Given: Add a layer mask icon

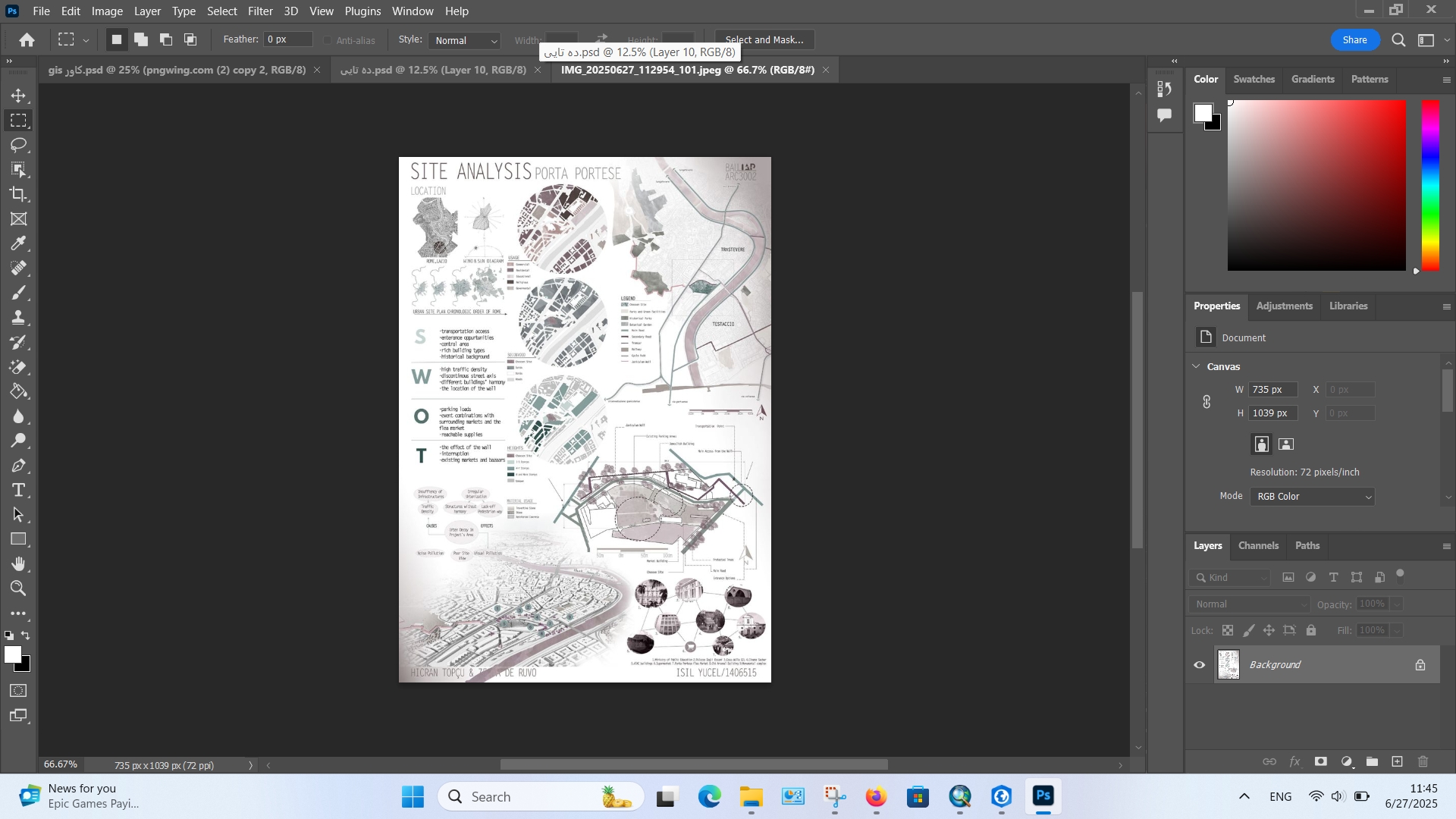Looking at the screenshot, I should (1321, 762).
